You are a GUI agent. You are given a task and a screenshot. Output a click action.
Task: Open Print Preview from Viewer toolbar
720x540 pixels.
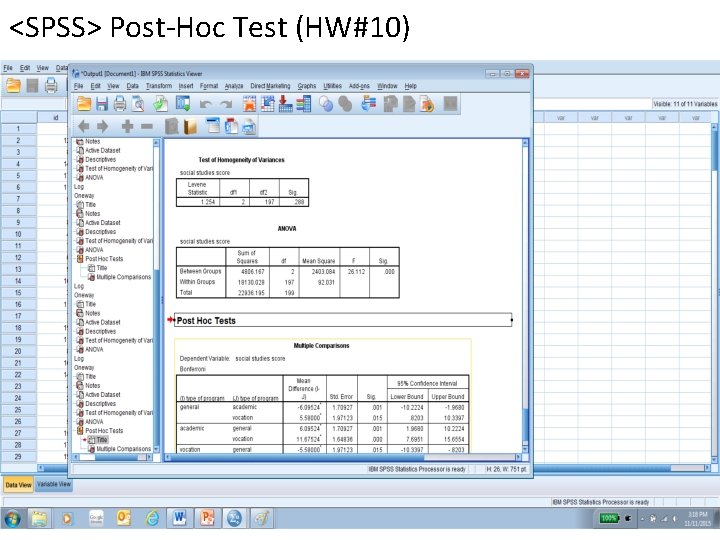(x=138, y=104)
